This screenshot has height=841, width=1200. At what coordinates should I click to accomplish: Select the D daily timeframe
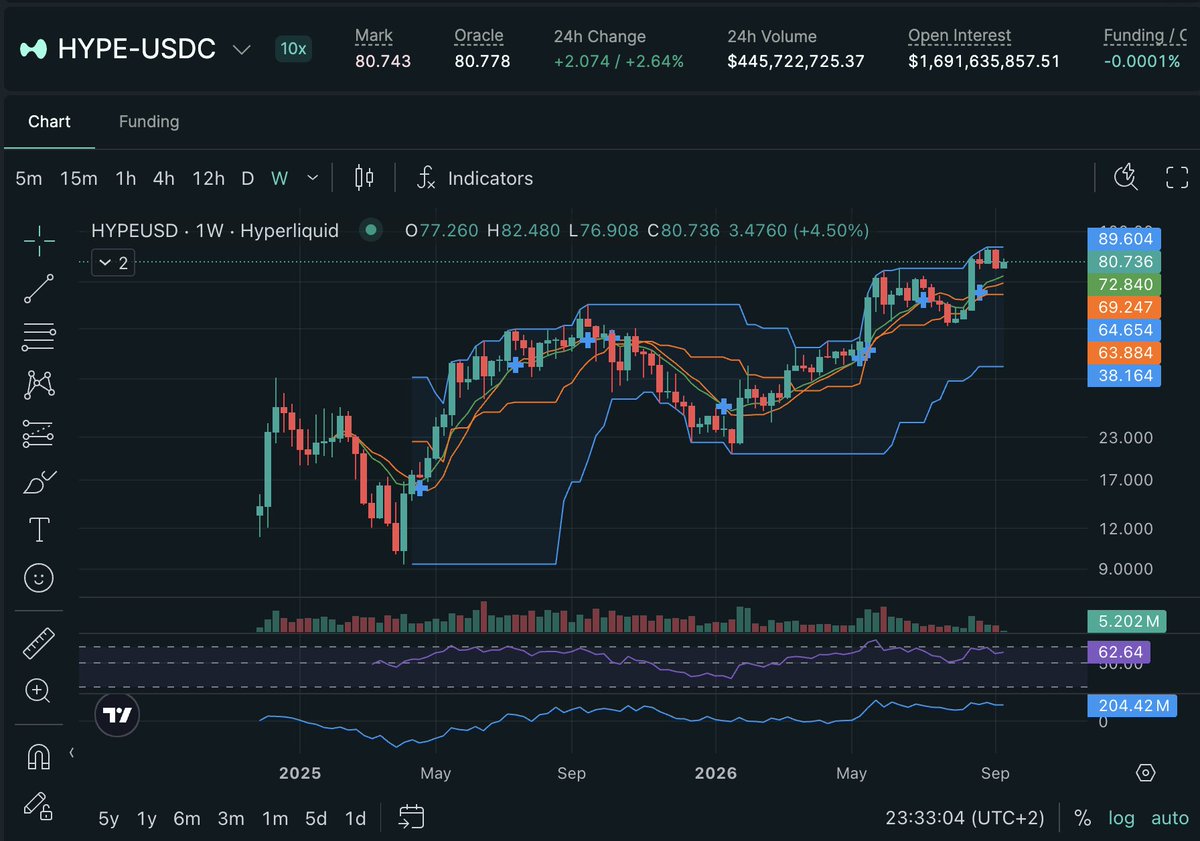(x=248, y=178)
